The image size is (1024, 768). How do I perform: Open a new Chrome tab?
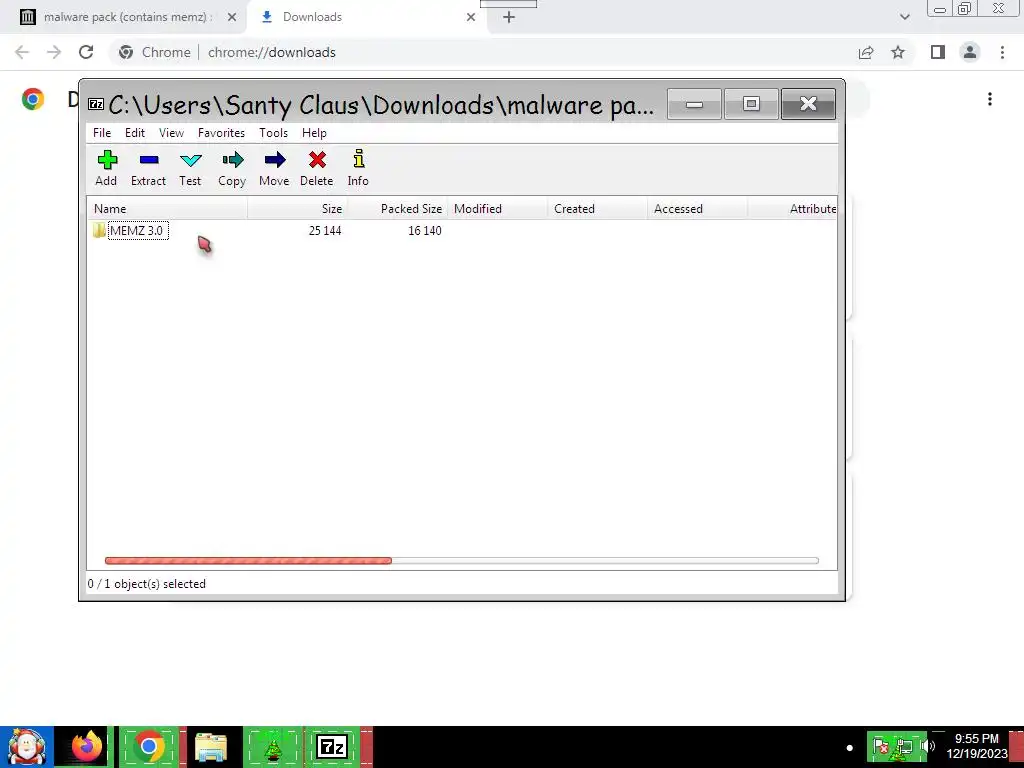pos(509,17)
